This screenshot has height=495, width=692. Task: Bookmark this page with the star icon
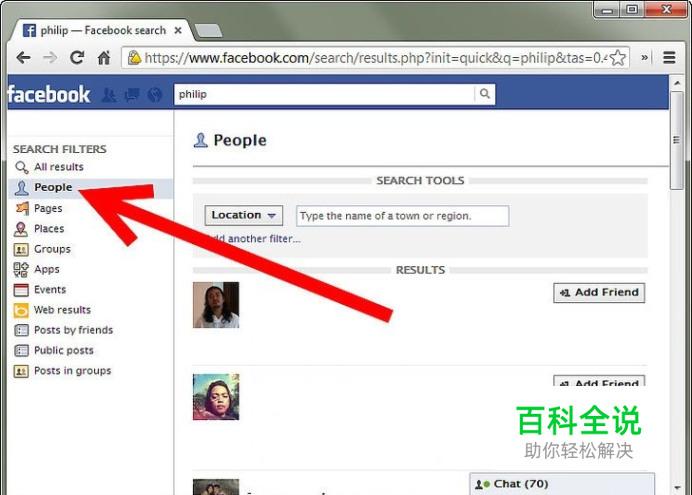pyautogui.click(x=618, y=58)
